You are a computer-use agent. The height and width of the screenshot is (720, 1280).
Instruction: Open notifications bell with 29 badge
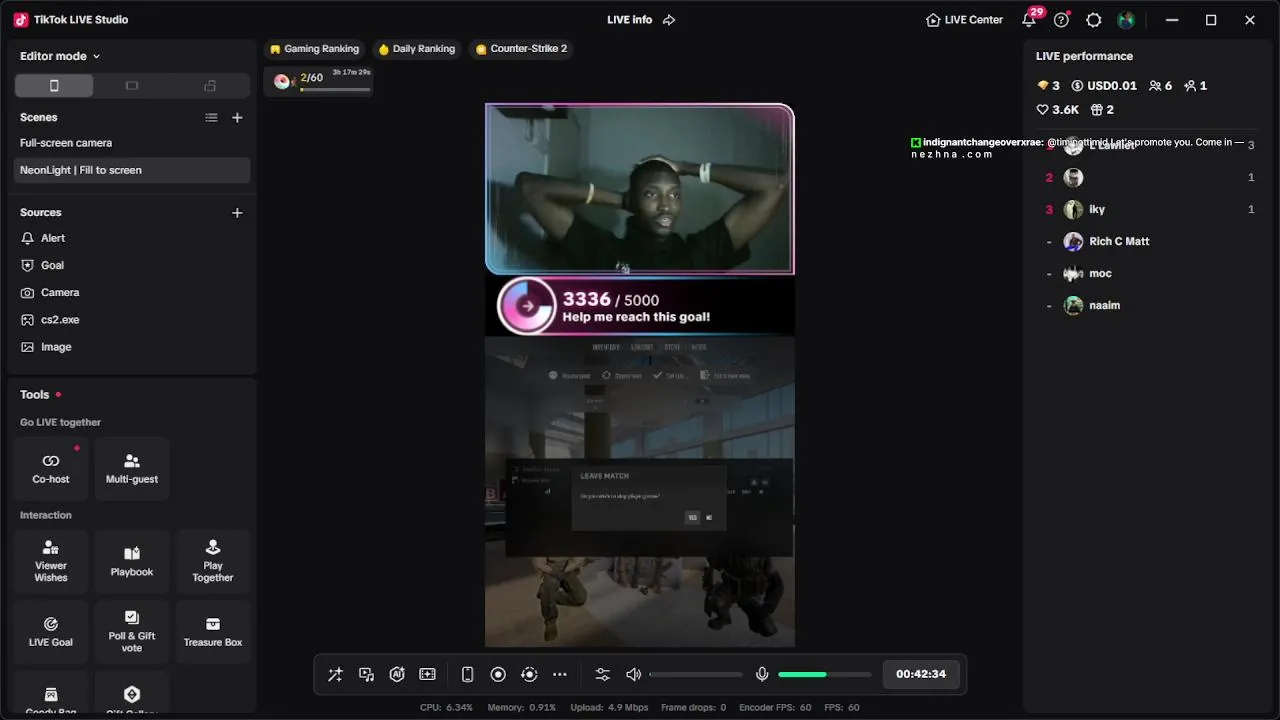pyautogui.click(x=1029, y=20)
